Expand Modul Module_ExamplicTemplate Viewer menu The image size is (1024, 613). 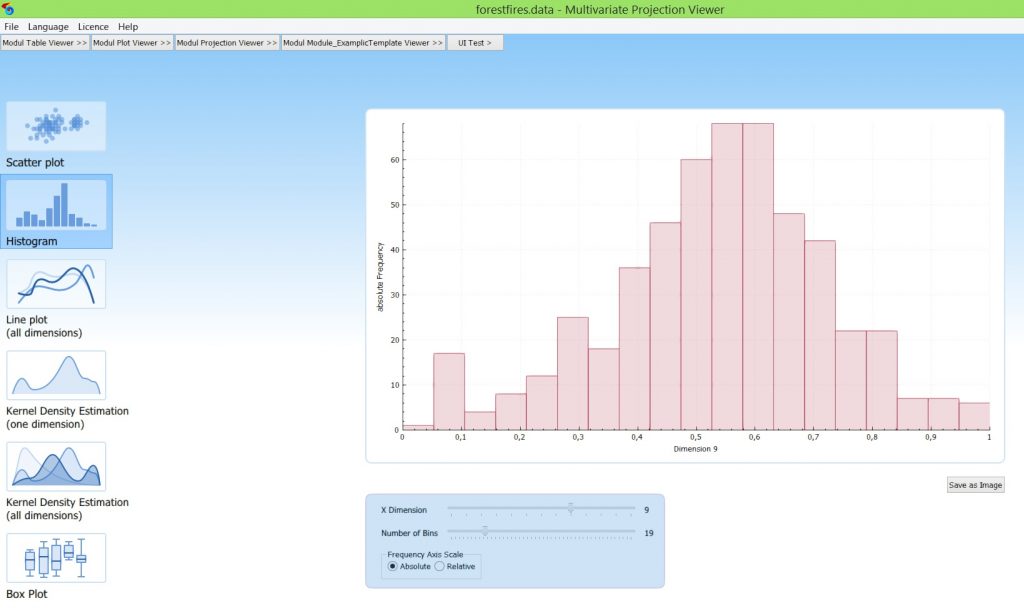point(362,43)
